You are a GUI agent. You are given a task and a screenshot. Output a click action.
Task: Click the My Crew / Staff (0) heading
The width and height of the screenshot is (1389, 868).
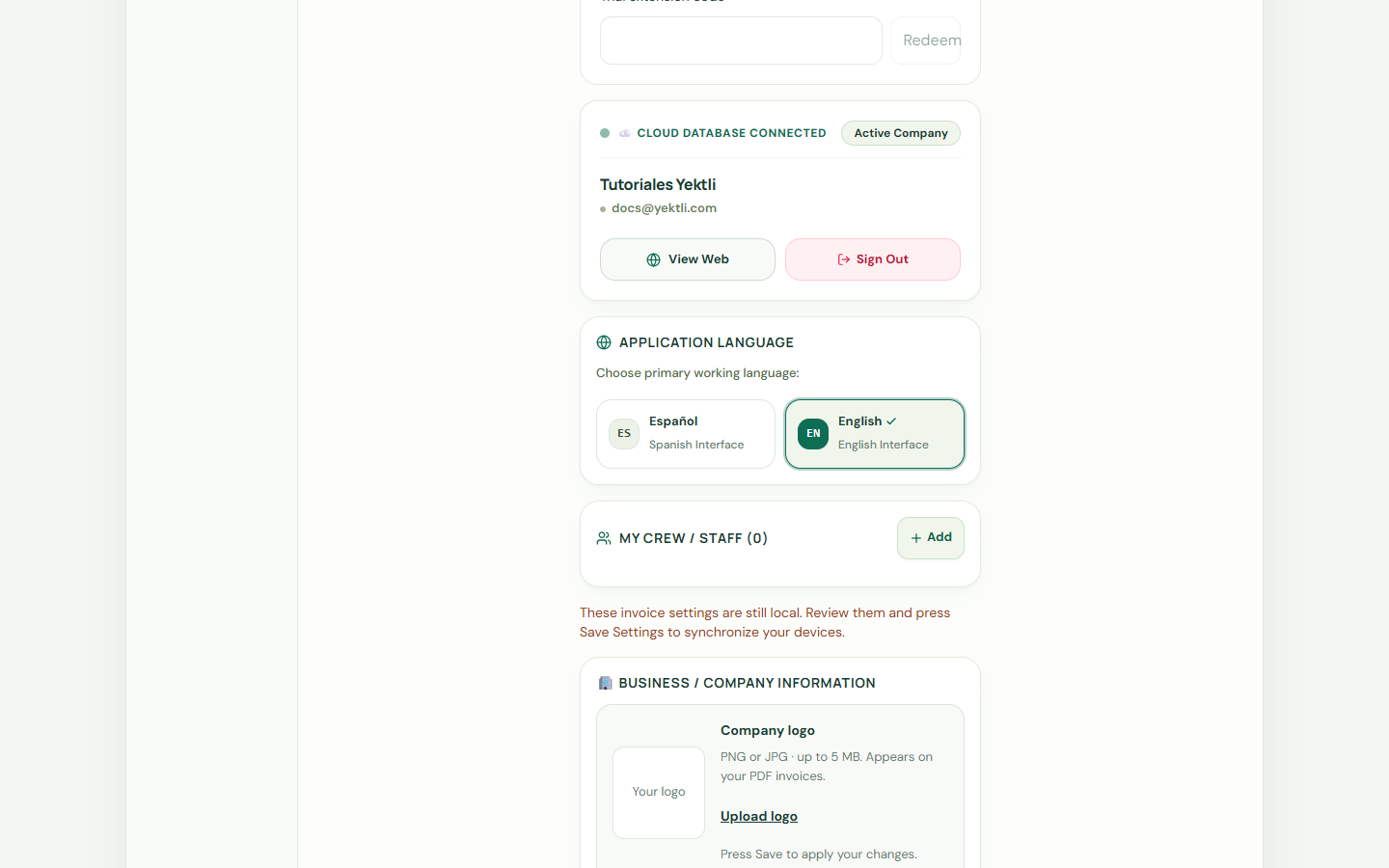694,538
